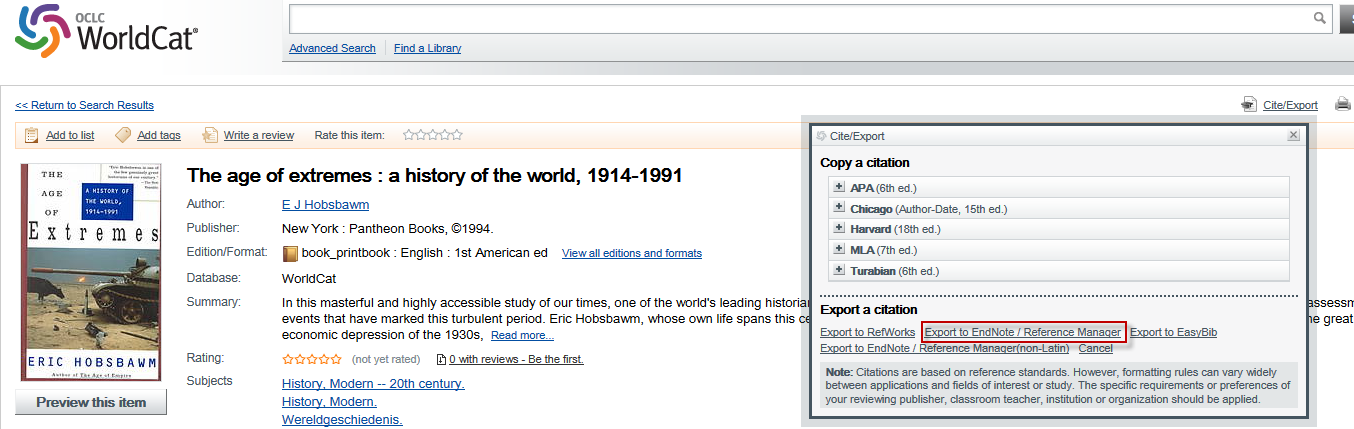Click the Cite/Export icon at top right
Image resolution: width=1354 pixels, height=429 pixels.
(1249, 104)
